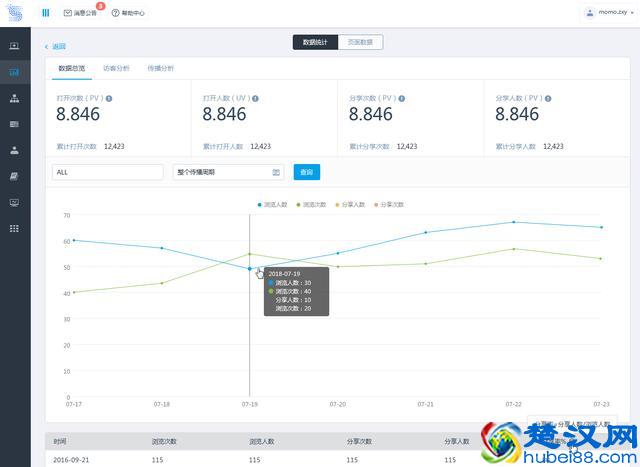Click the organization hierarchy icon in sidebar

pyautogui.click(x=14, y=98)
